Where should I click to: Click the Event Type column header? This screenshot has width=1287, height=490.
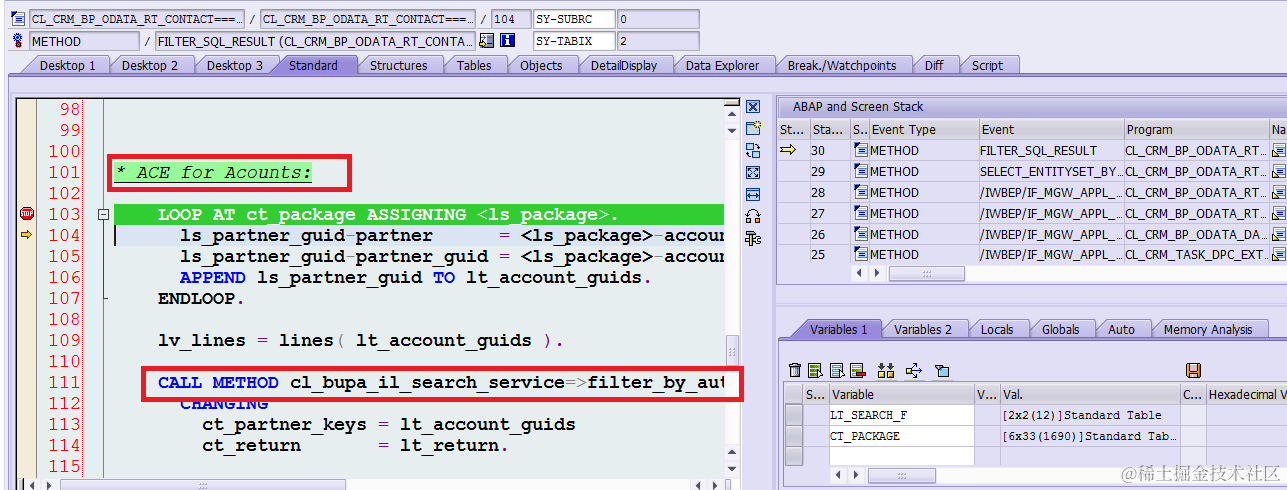[x=923, y=129]
